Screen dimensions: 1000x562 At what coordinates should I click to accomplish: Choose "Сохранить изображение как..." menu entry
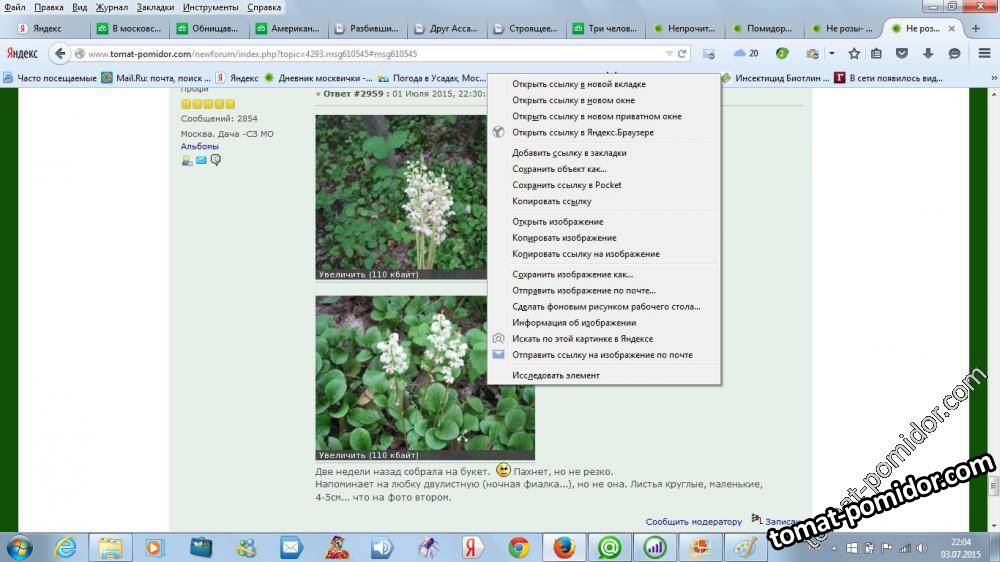click(x=572, y=274)
